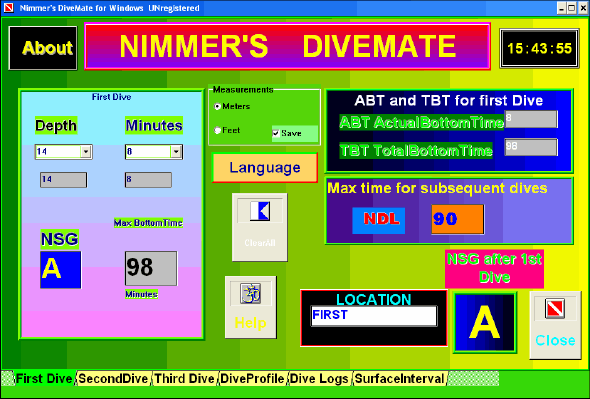
Task: Toggle the Save checkbox
Action: (x=276, y=133)
